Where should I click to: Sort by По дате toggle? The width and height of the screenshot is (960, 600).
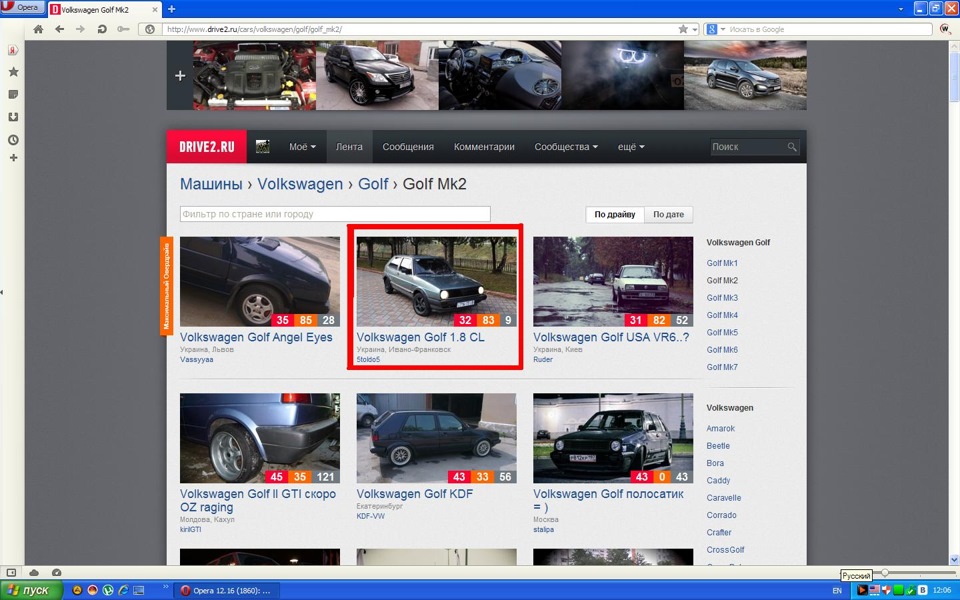click(669, 214)
